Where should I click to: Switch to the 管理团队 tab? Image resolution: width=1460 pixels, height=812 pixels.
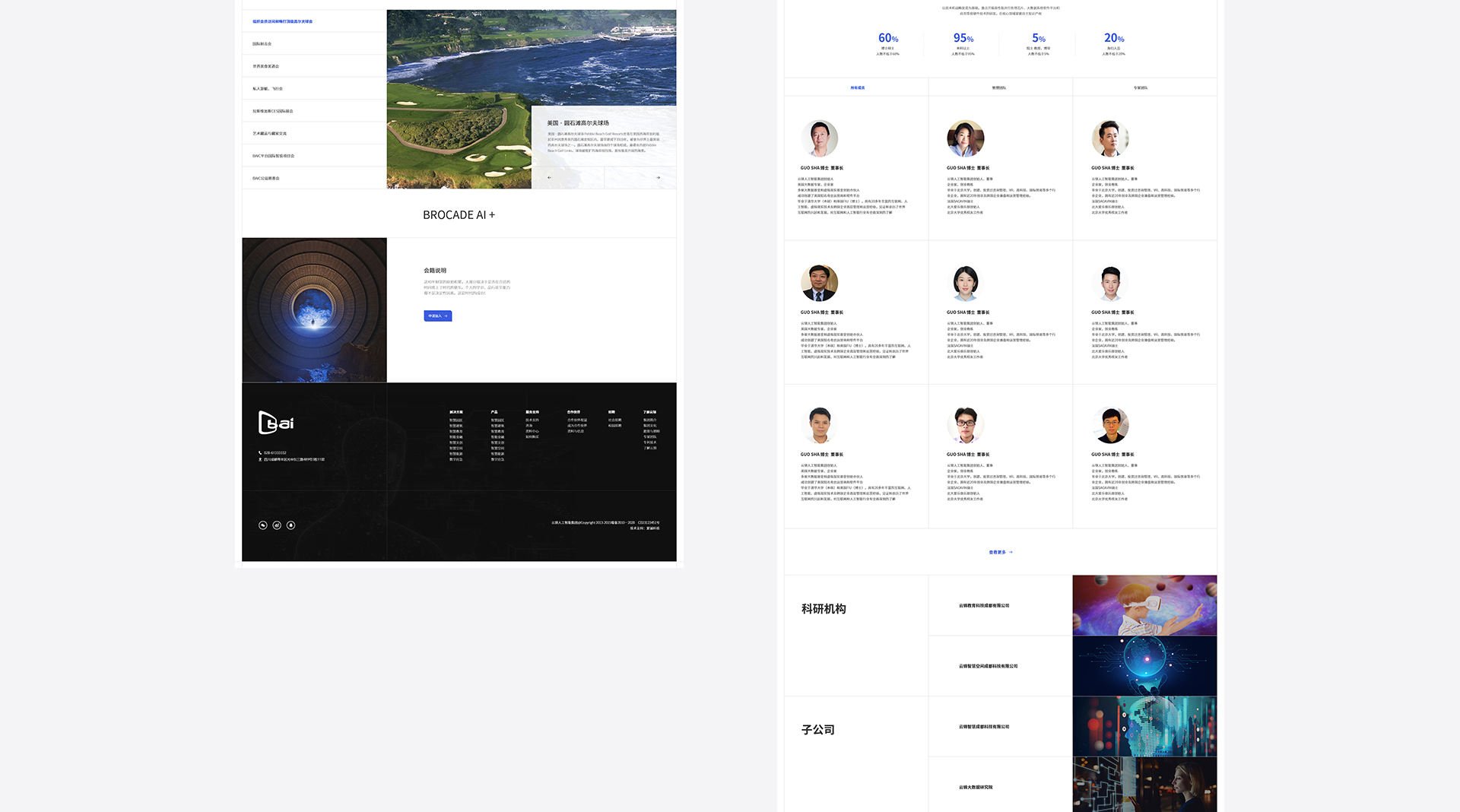click(998, 88)
